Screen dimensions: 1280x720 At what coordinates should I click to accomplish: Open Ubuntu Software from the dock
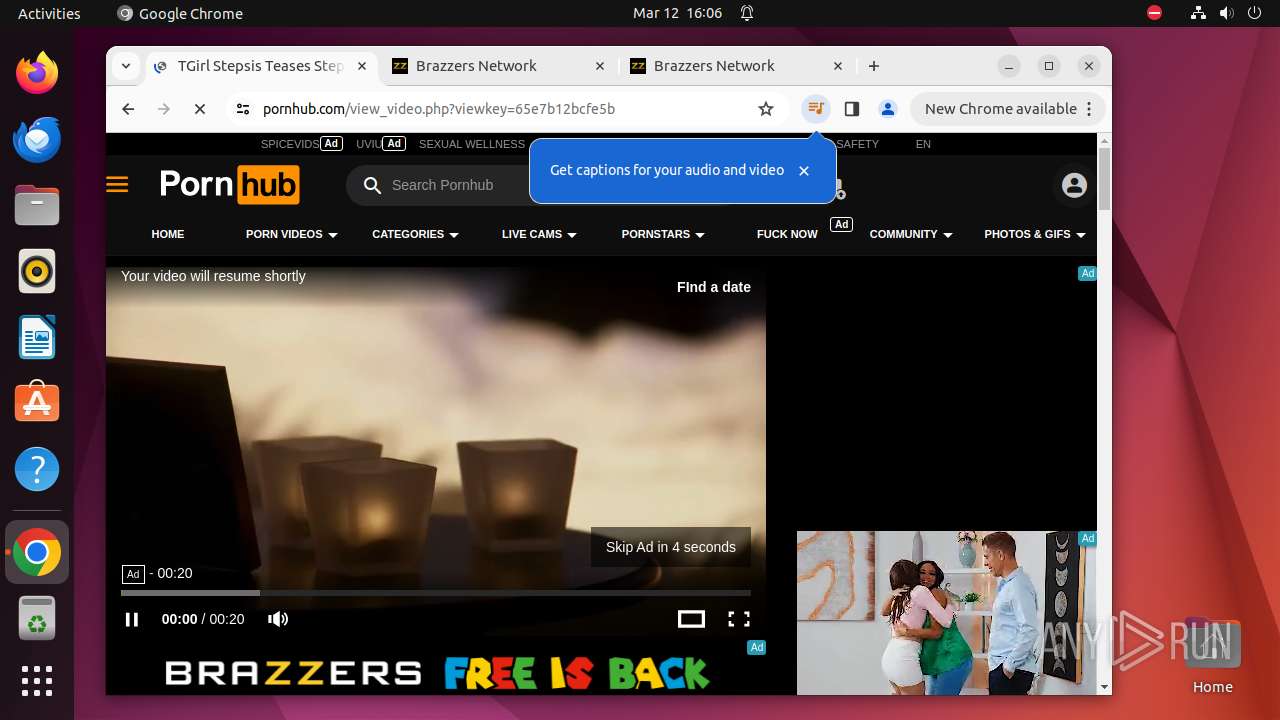coord(37,403)
